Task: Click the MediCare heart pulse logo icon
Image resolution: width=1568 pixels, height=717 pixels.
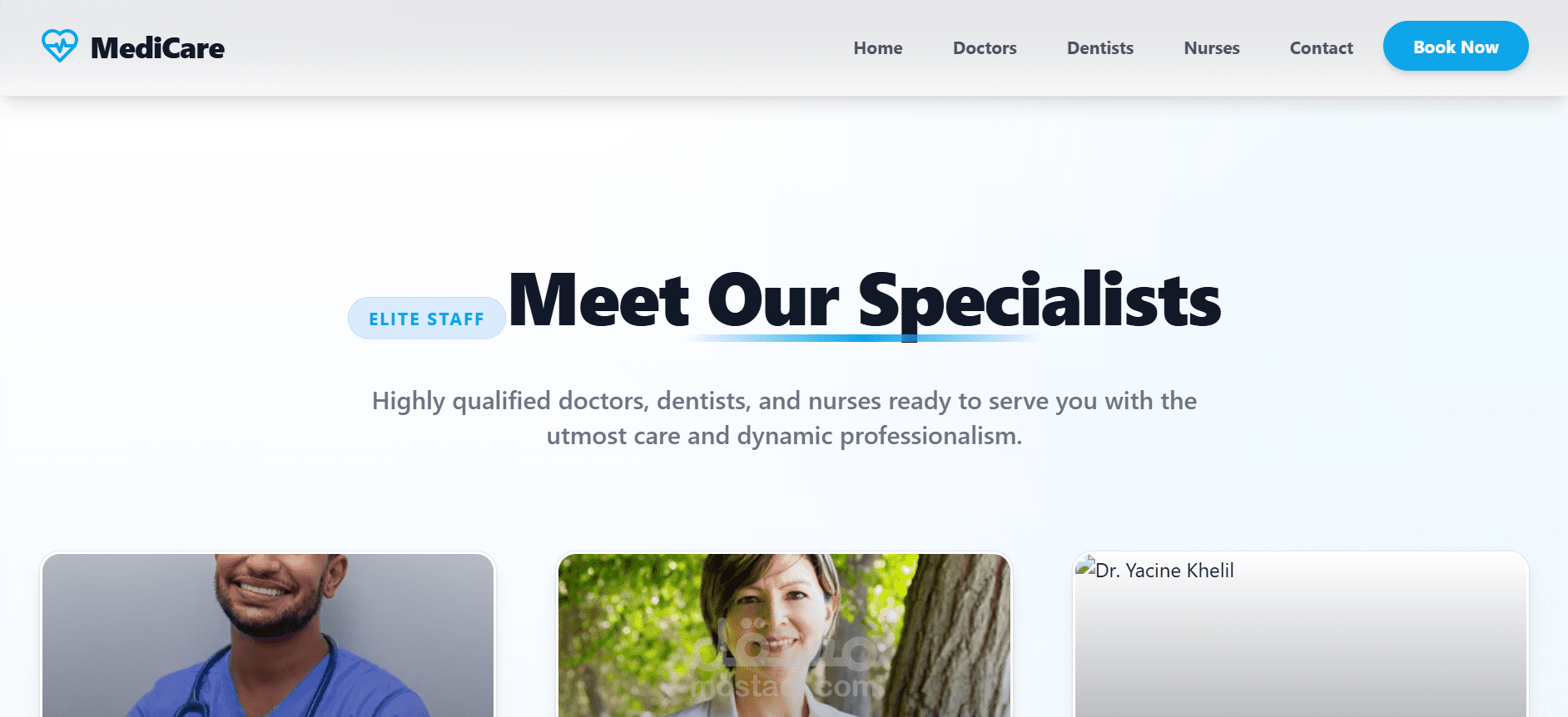Action: pos(60,47)
